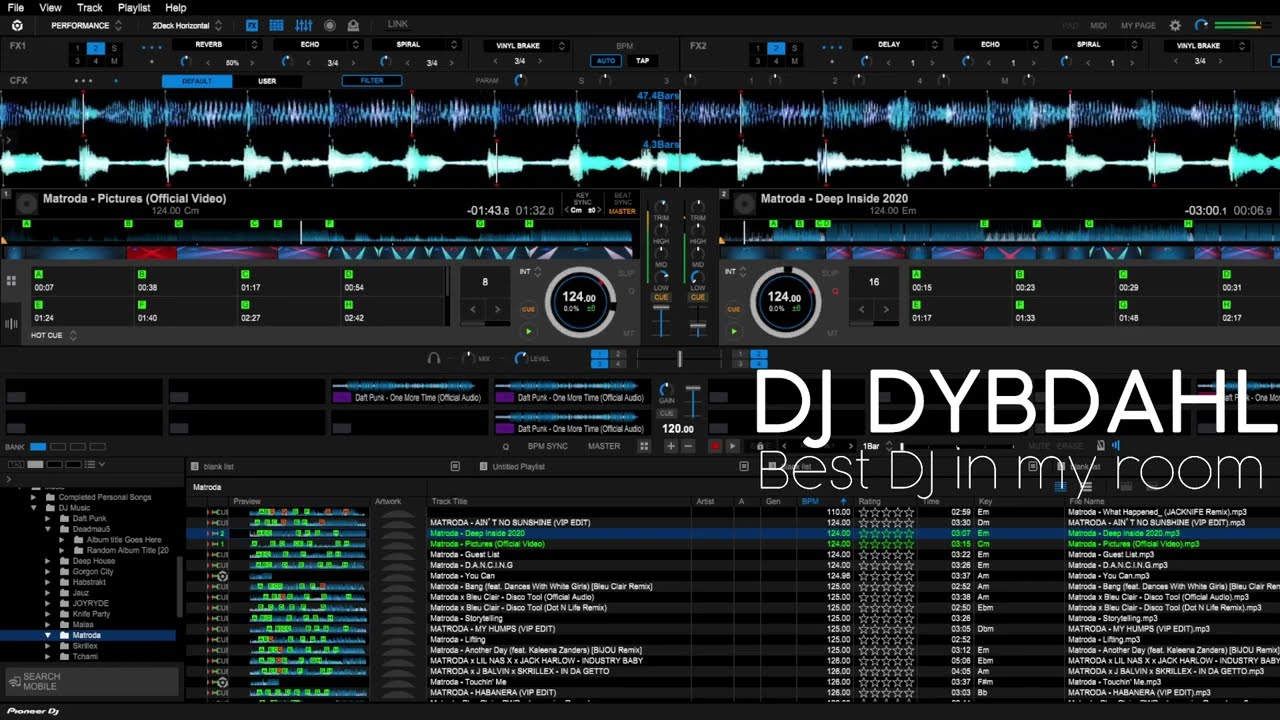Screen dimensions: 1280x720
Task: Trigger hot cue D at 00:54 on deck 1
Action: [393, 281]
